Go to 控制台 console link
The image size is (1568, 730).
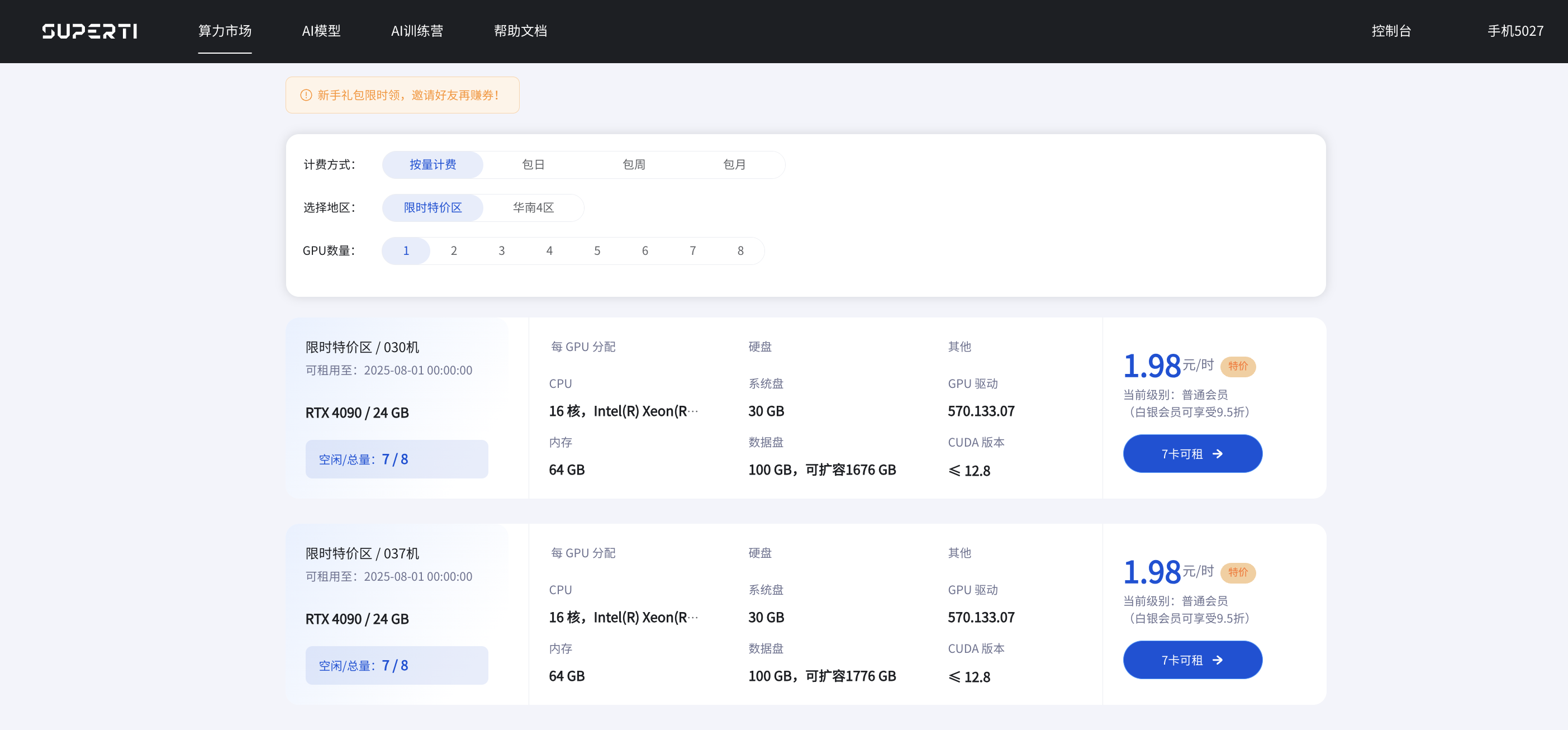tap(1391, 31)
